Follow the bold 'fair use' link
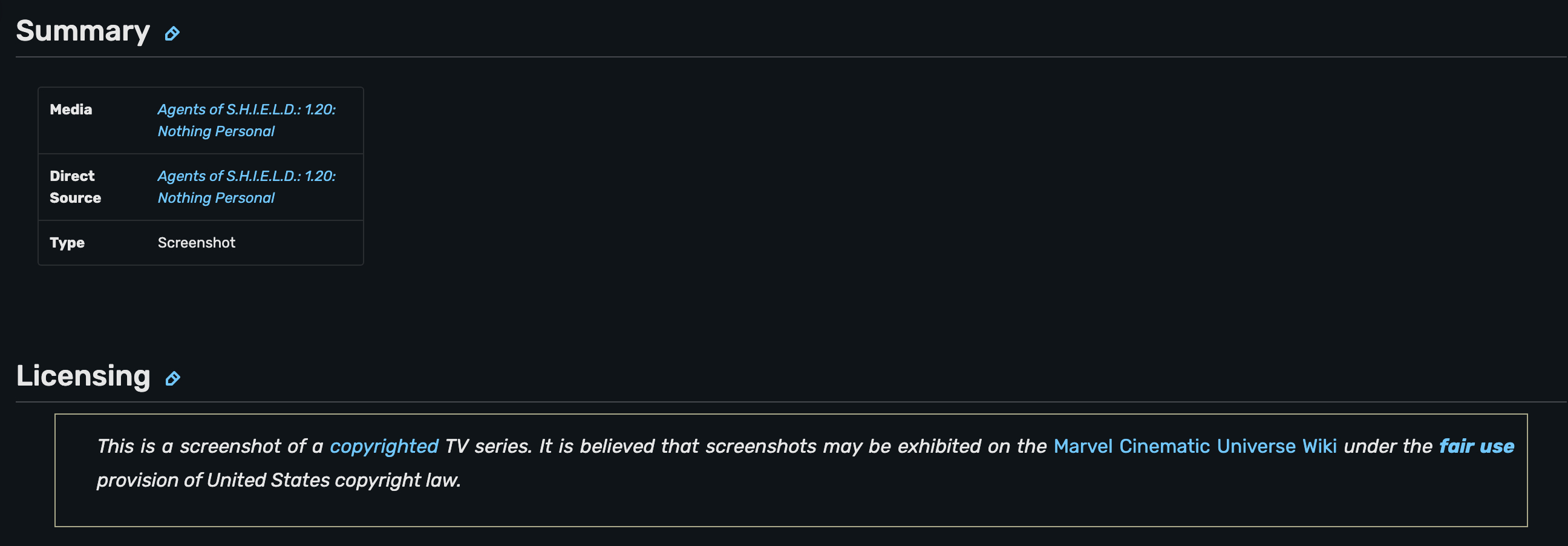This screenshot has width=1568, height=546. coord(1475,446)
